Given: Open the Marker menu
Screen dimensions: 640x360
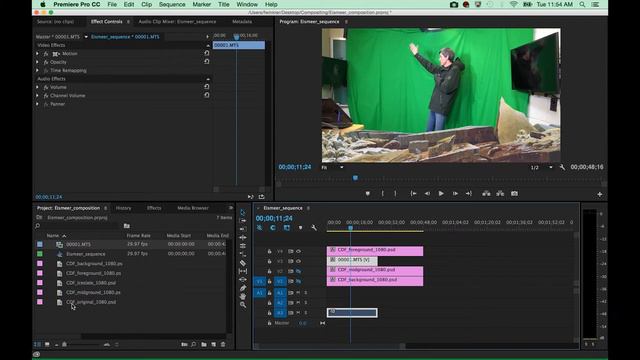Looking at the screenshot, I should click(202, 4).
